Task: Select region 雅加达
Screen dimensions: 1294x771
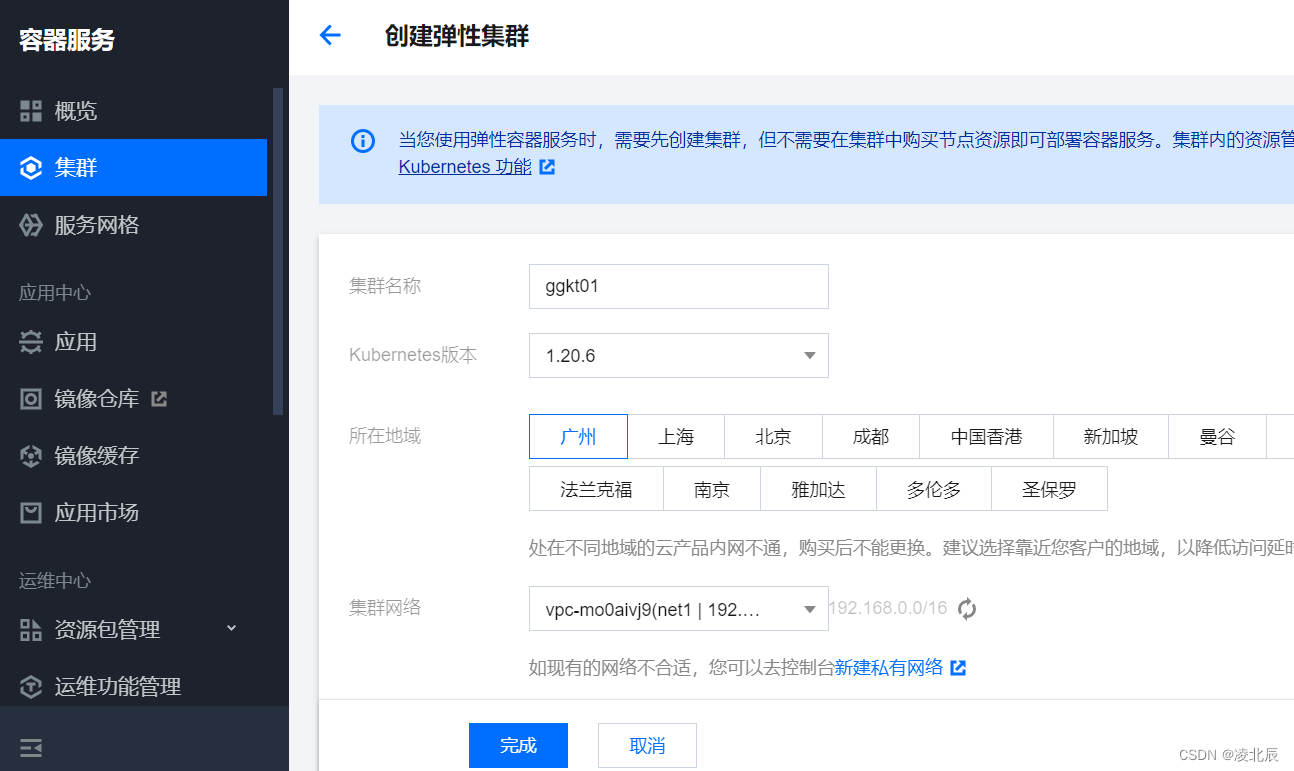Action: coord(818,489)
